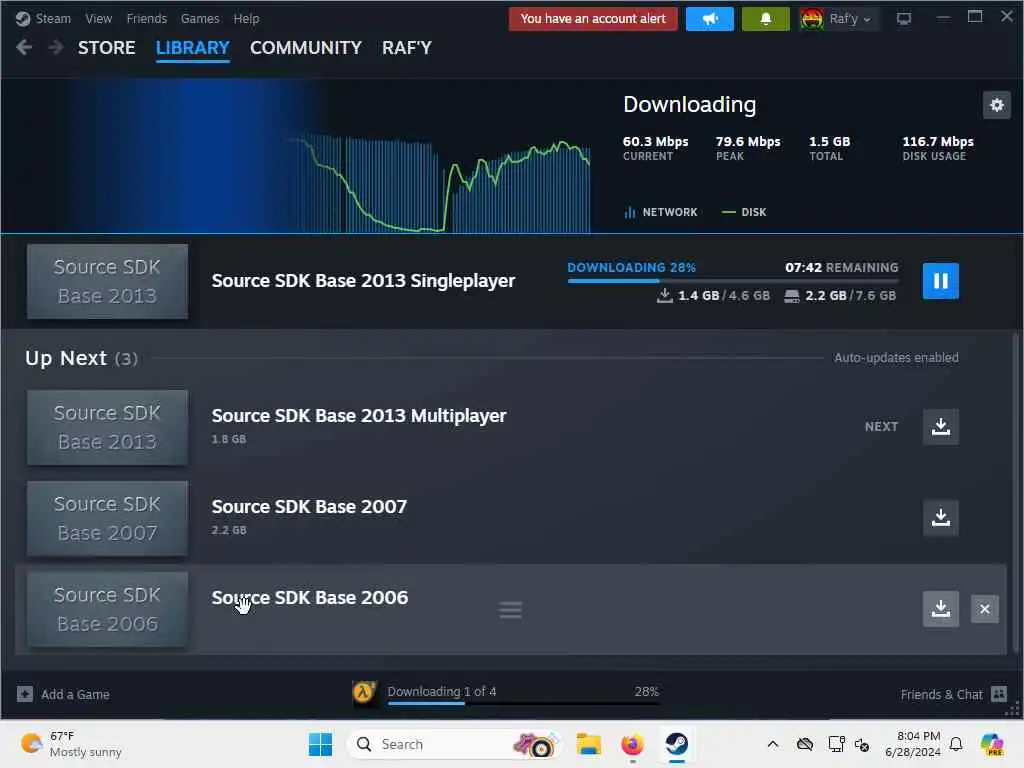Open the Windows Start menu
This screenshot has height=768, width=1024.
click(320, 744)
